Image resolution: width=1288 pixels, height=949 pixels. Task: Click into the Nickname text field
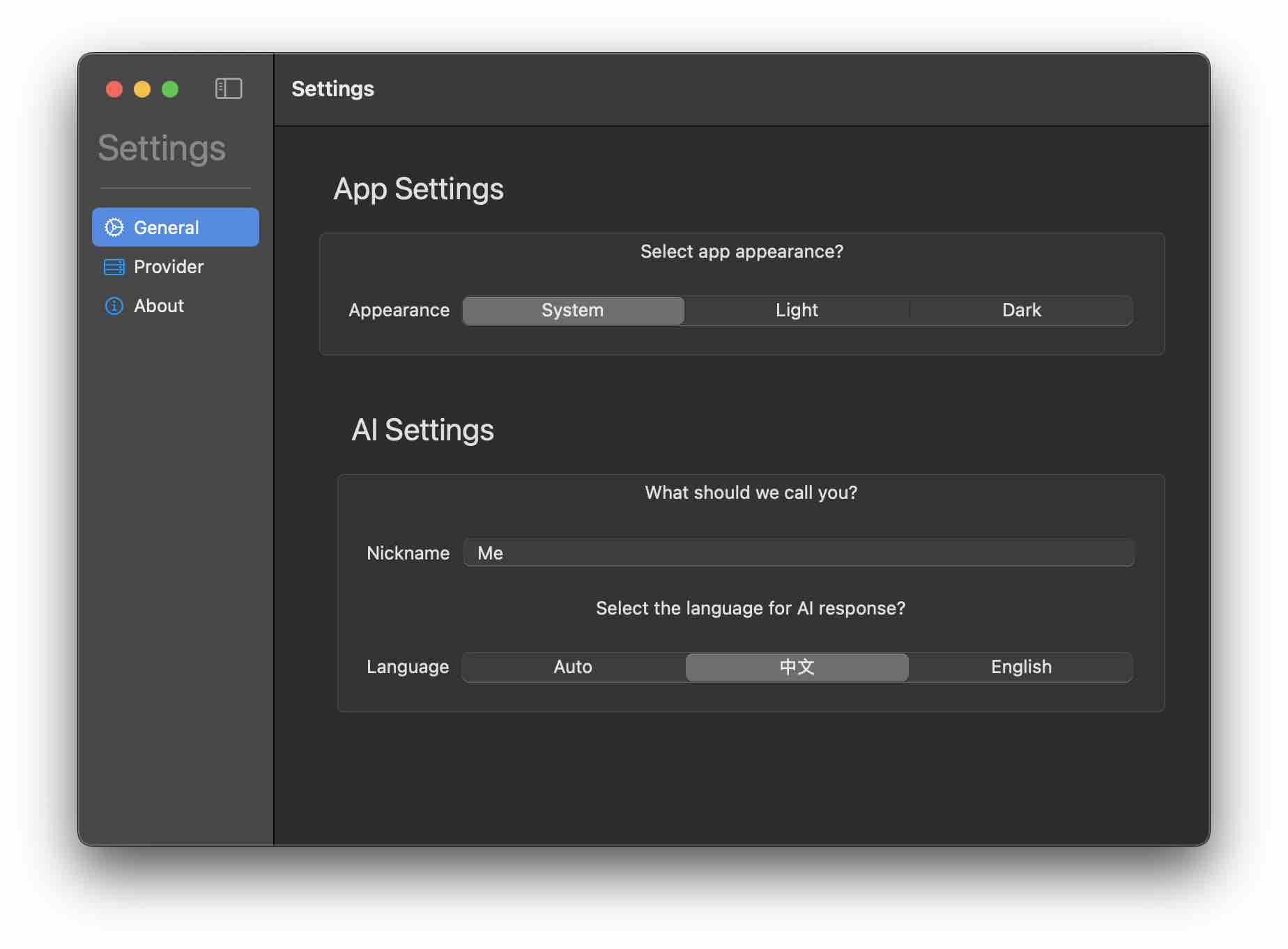pos(798,553)
